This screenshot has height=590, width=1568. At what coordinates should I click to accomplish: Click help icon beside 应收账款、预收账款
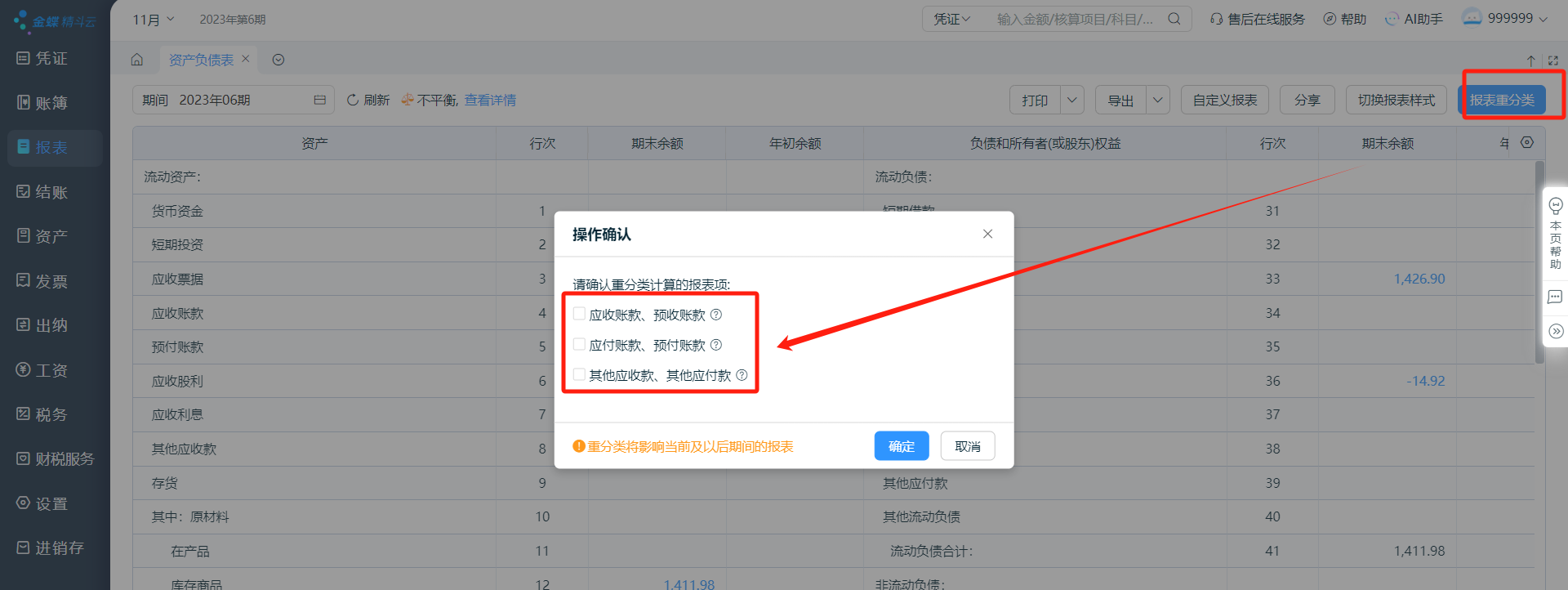[716, 315]
